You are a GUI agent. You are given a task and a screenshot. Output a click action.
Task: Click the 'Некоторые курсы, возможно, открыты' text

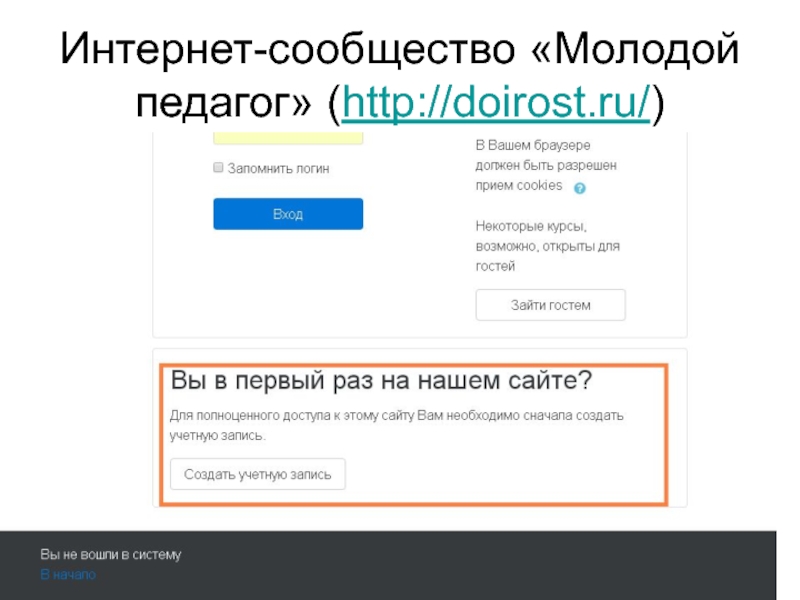547,236
